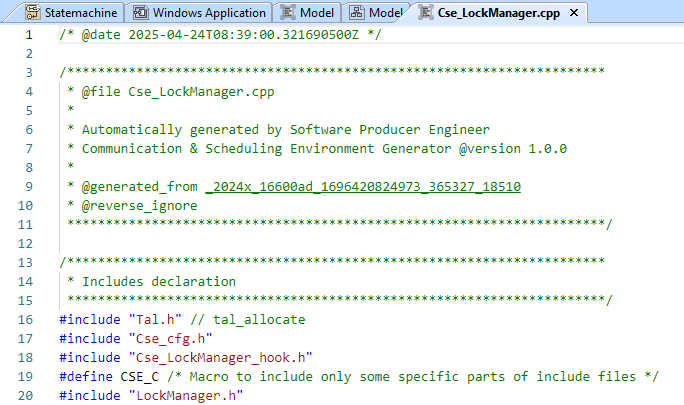Click the Windows Application tab icon
This screenshot has width=684, height=405.
pyautogui.click(x=141, y=13)
